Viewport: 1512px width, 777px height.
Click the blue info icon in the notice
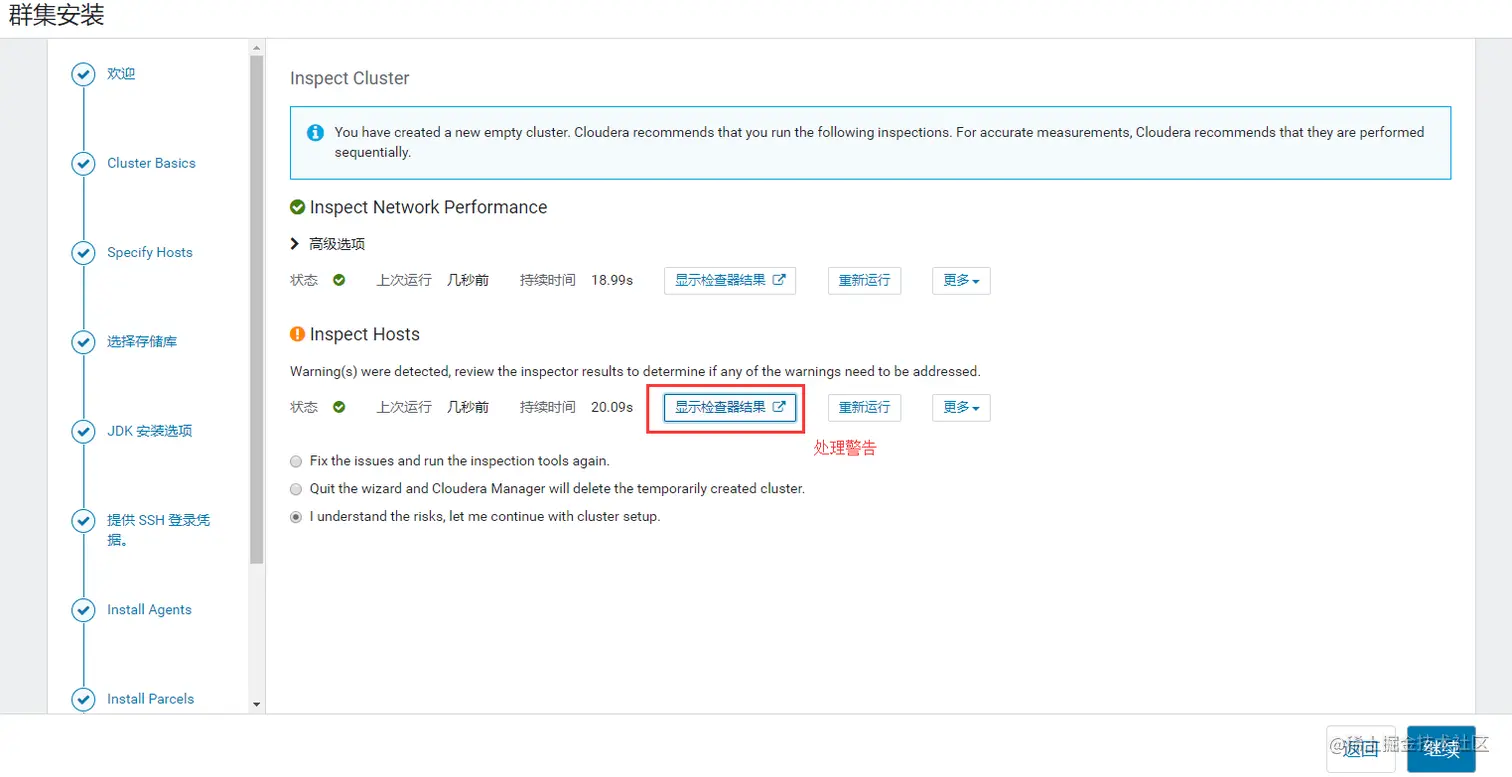(x=315, y=132)
